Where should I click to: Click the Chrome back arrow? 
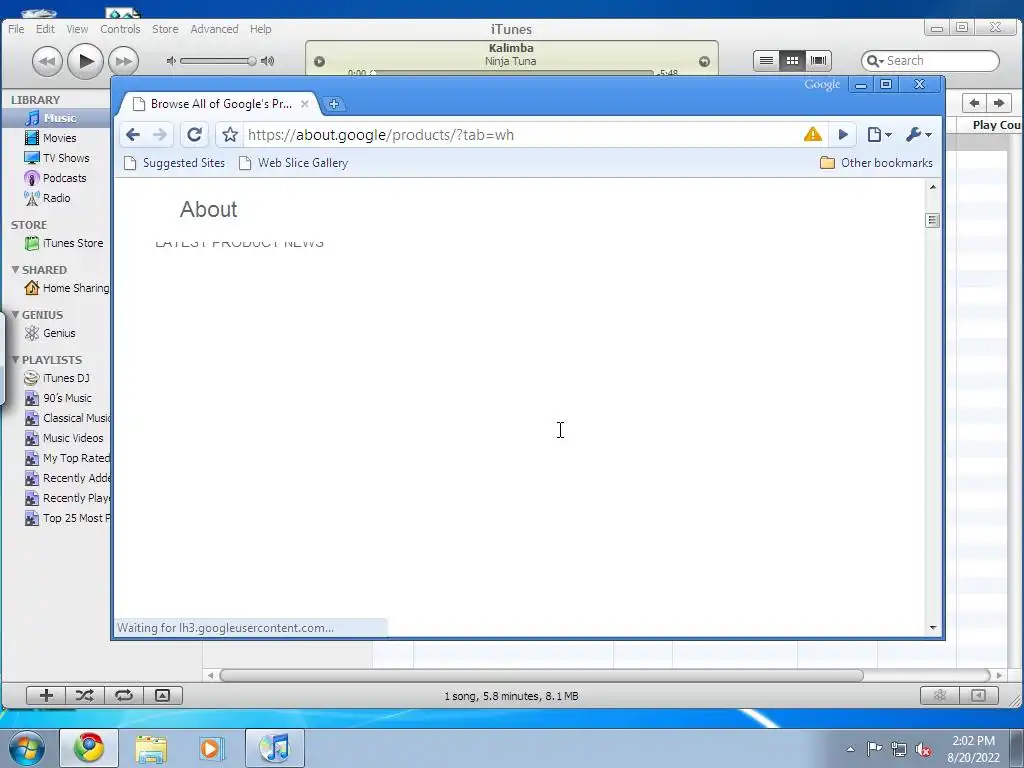[133, 135]
